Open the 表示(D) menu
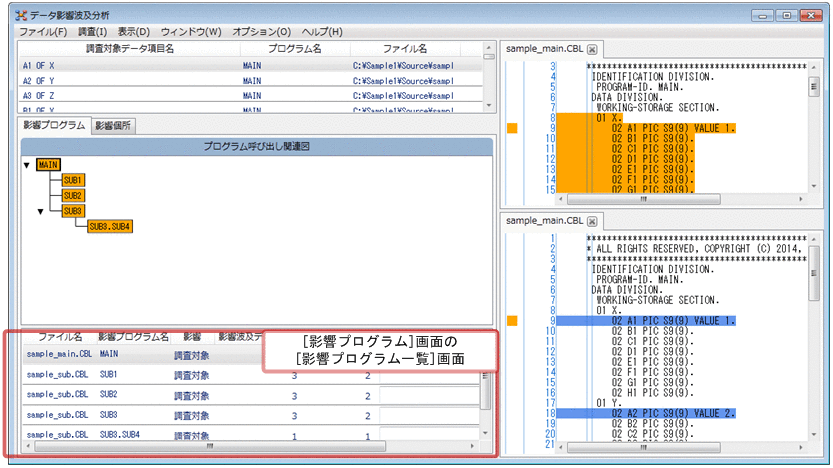The width and height of the screenshot is (833, 468). [x=134, y=31]
